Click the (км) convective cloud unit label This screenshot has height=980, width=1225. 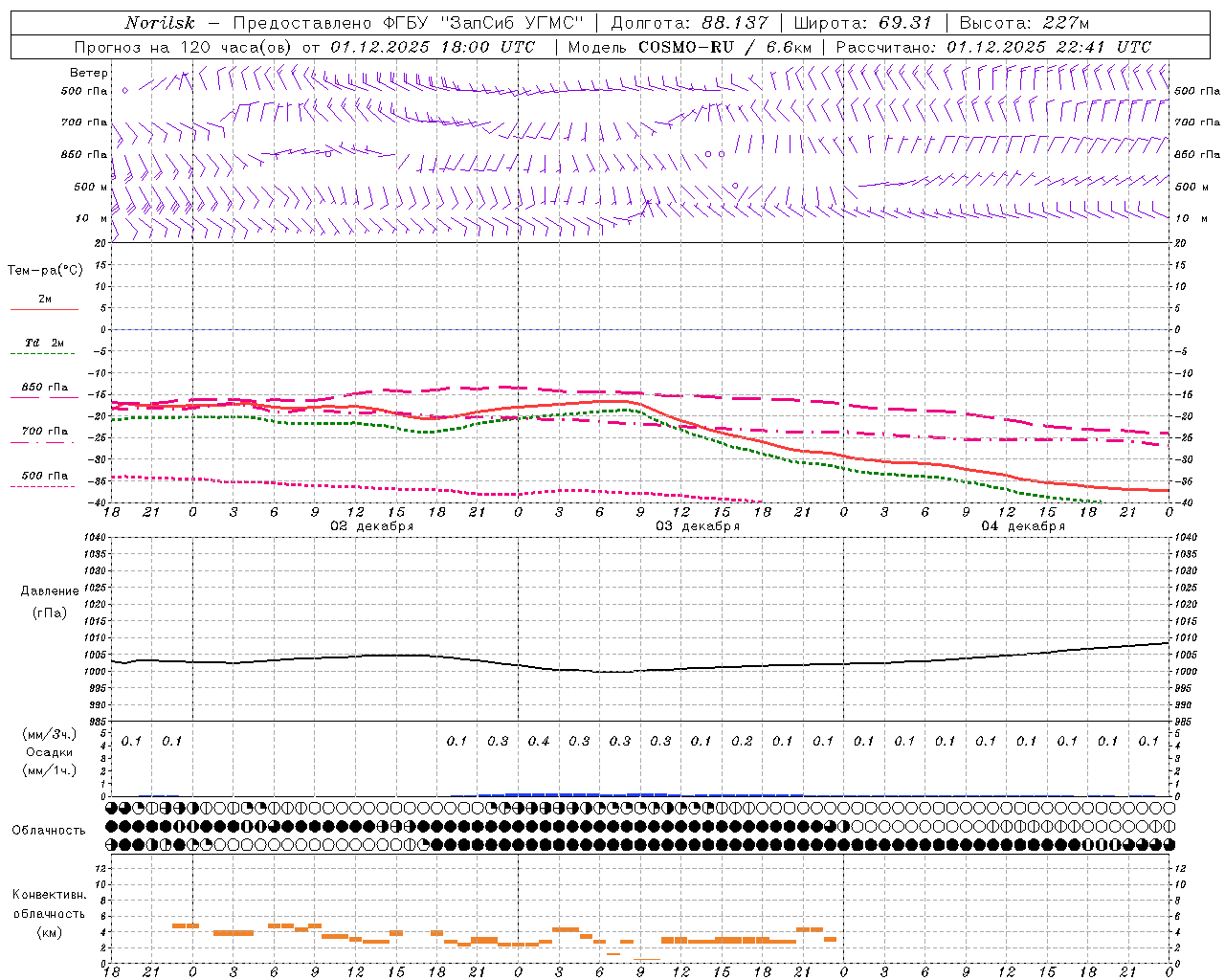pyautogui.click(x=49, y=932)
